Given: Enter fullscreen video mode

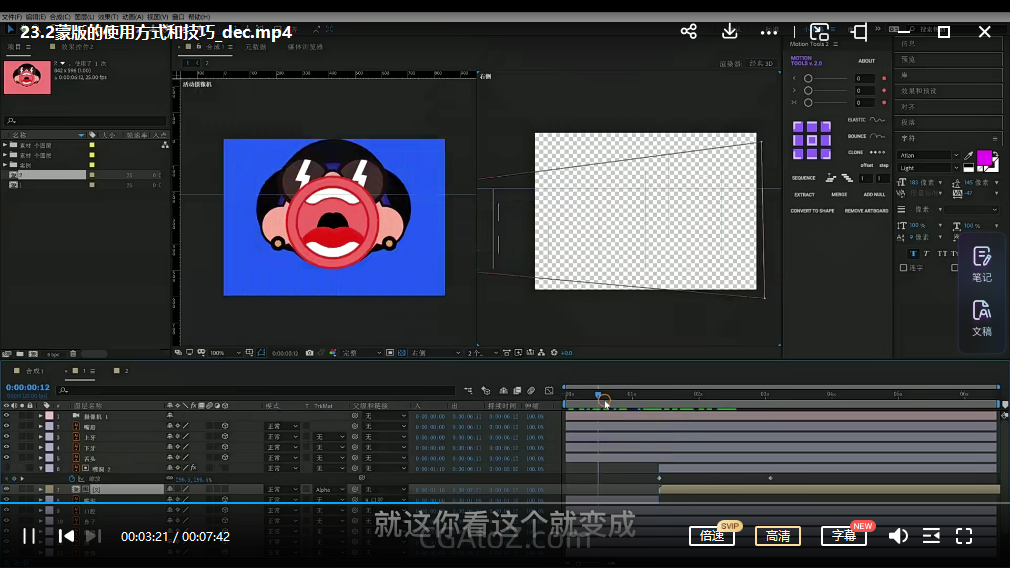Looking at the screenshot, I should point(964,536).
